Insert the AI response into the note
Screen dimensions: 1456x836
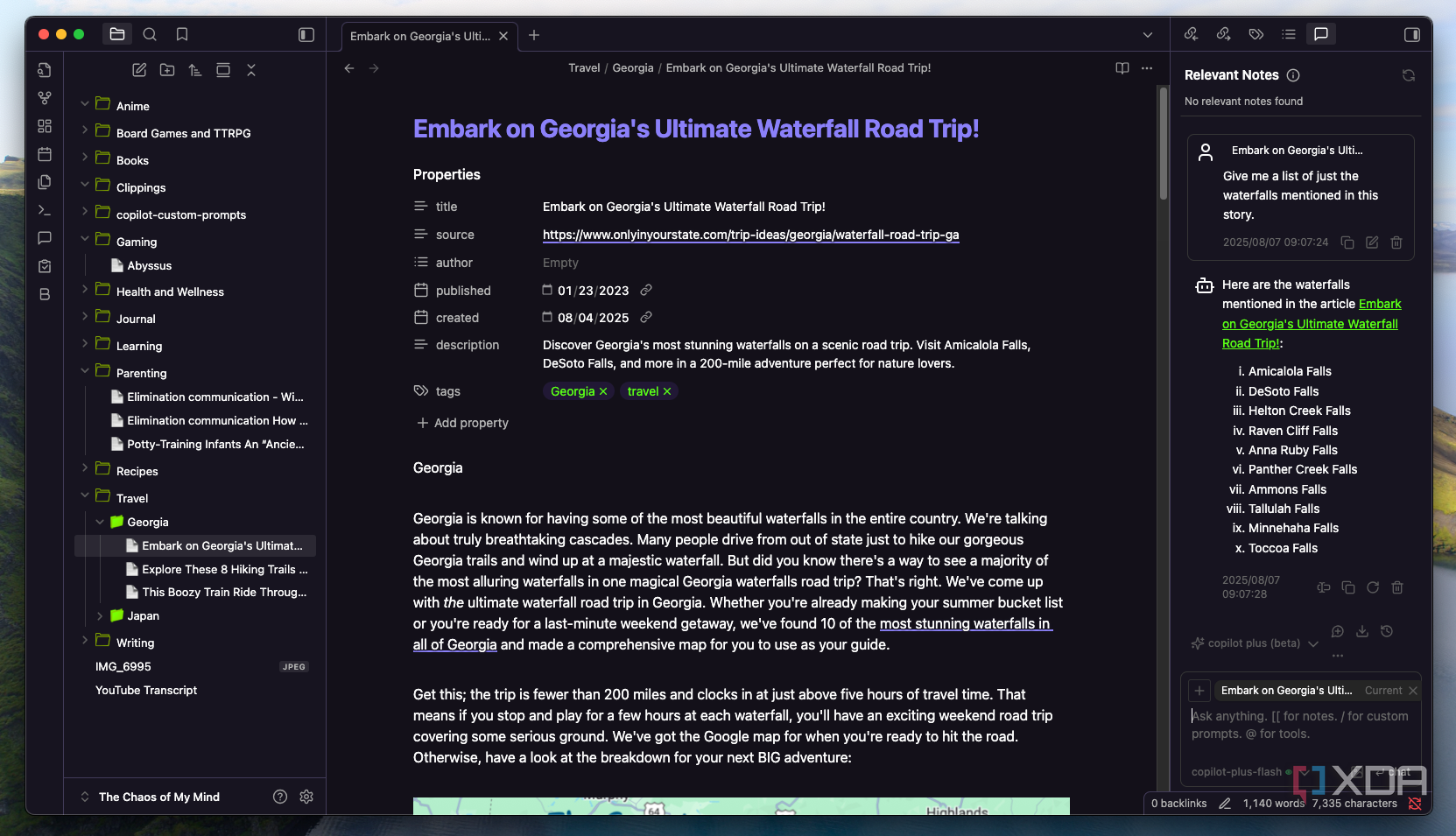coord(1324,587)
